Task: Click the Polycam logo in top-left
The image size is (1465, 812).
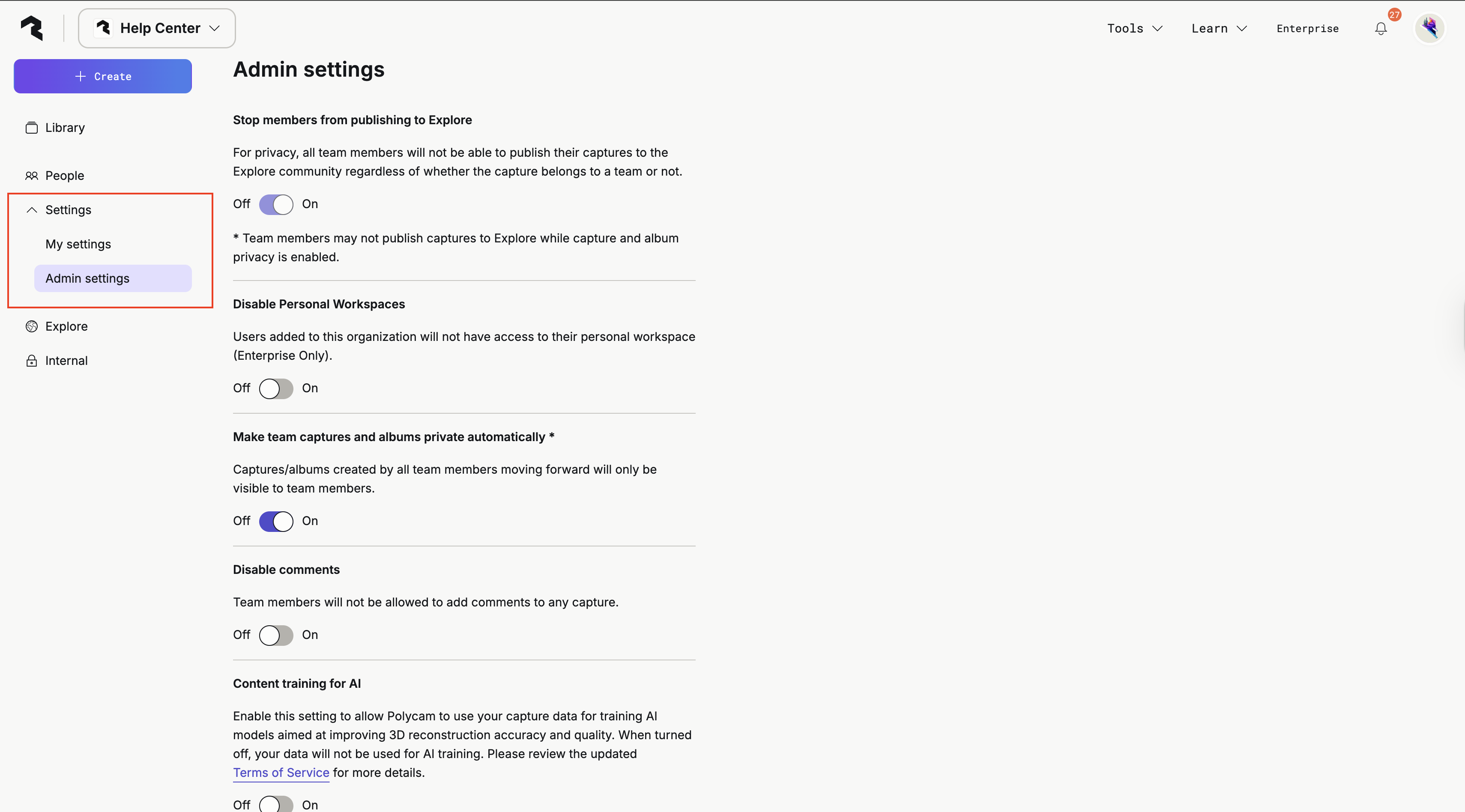Action: click(x=32, y=28)
